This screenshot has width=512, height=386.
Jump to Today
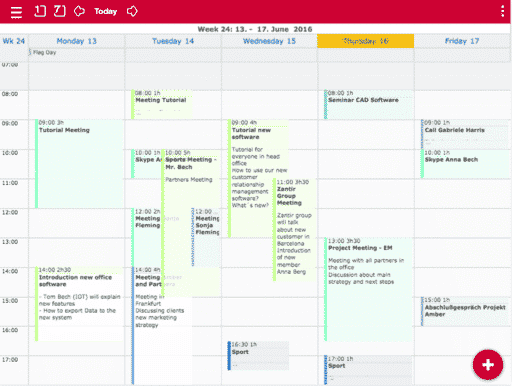click(x=106, y=11)
